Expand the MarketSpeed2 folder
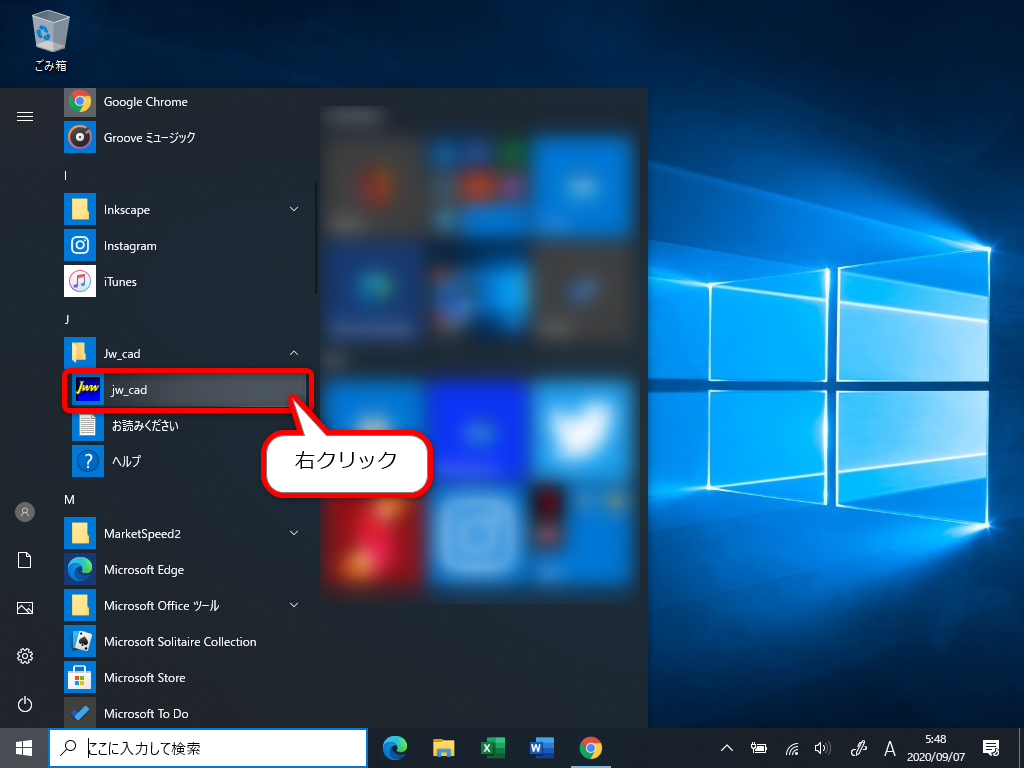1024x768 pixels. coord(293,533)
